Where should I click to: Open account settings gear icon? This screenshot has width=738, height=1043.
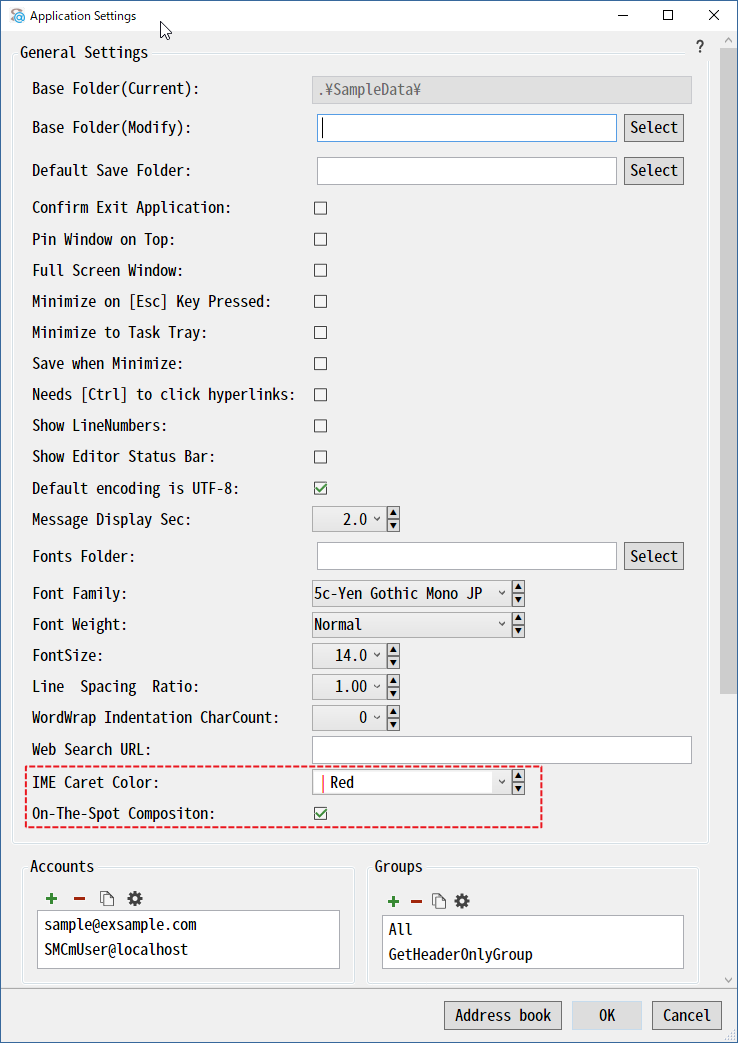[135, 899]
